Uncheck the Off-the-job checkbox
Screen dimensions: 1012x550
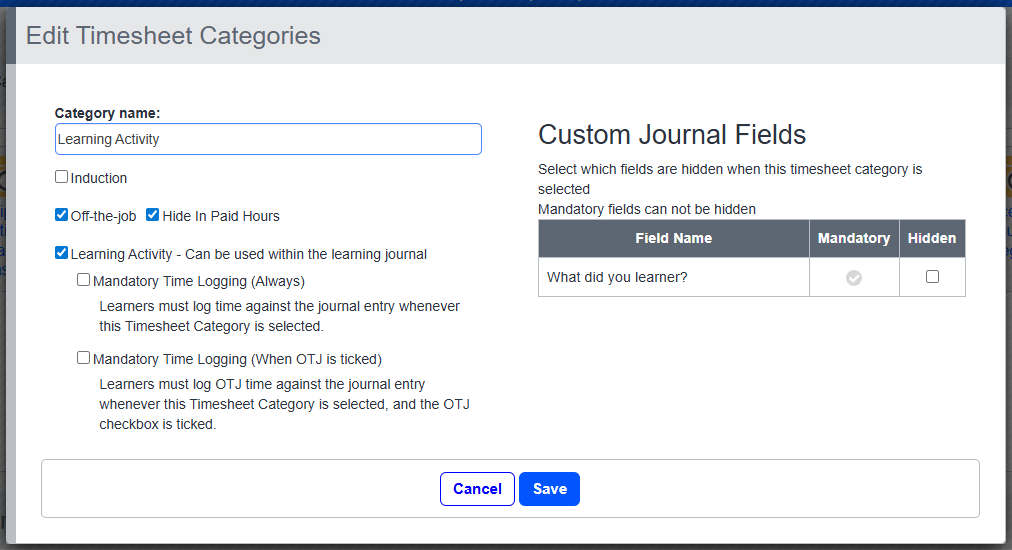click(x=62, y=215)
